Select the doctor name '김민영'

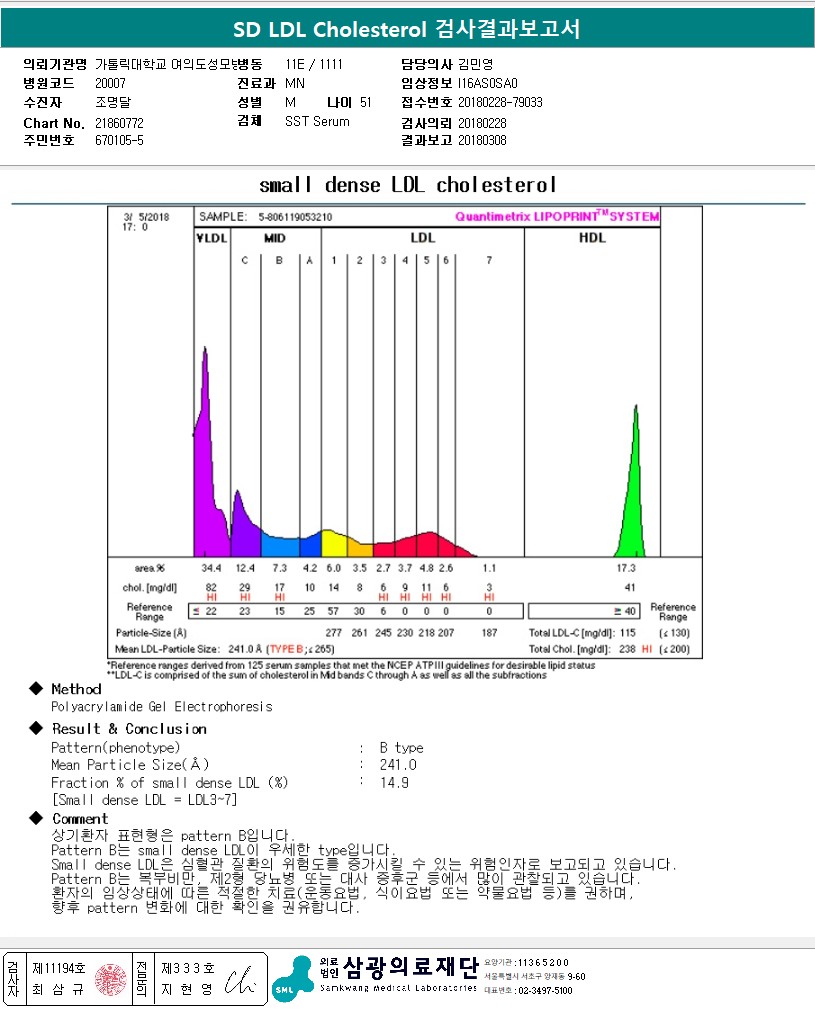475,64
